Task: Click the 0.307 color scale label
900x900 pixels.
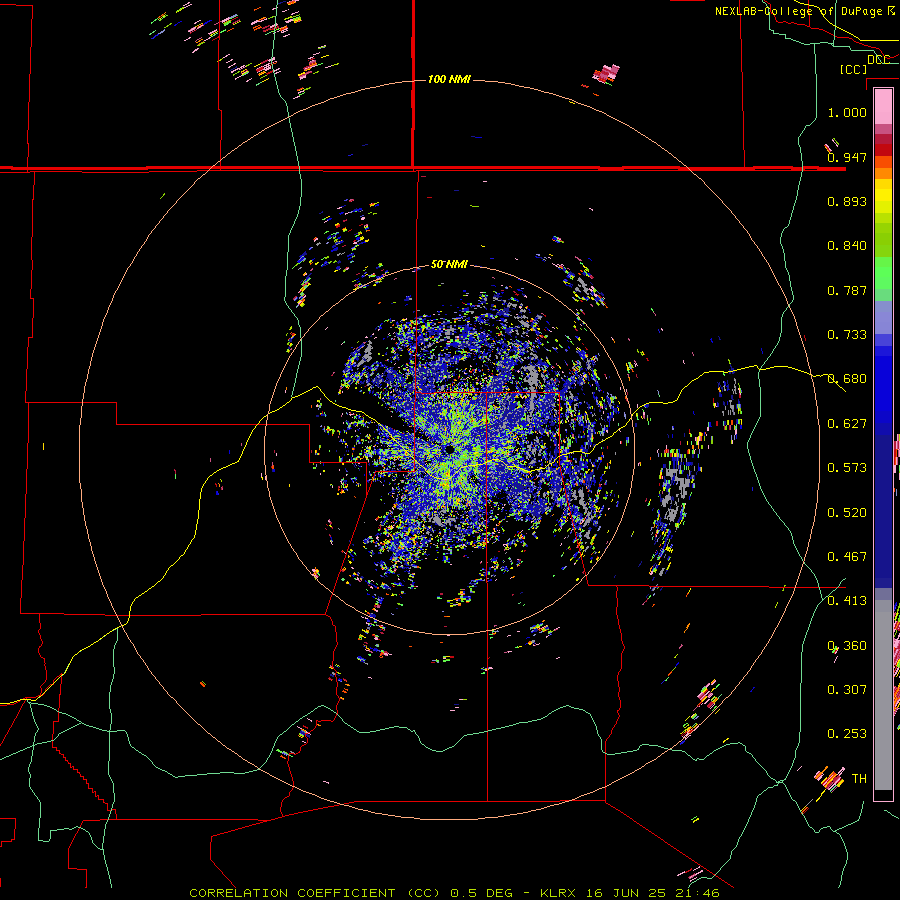Action: pos(847,690)
